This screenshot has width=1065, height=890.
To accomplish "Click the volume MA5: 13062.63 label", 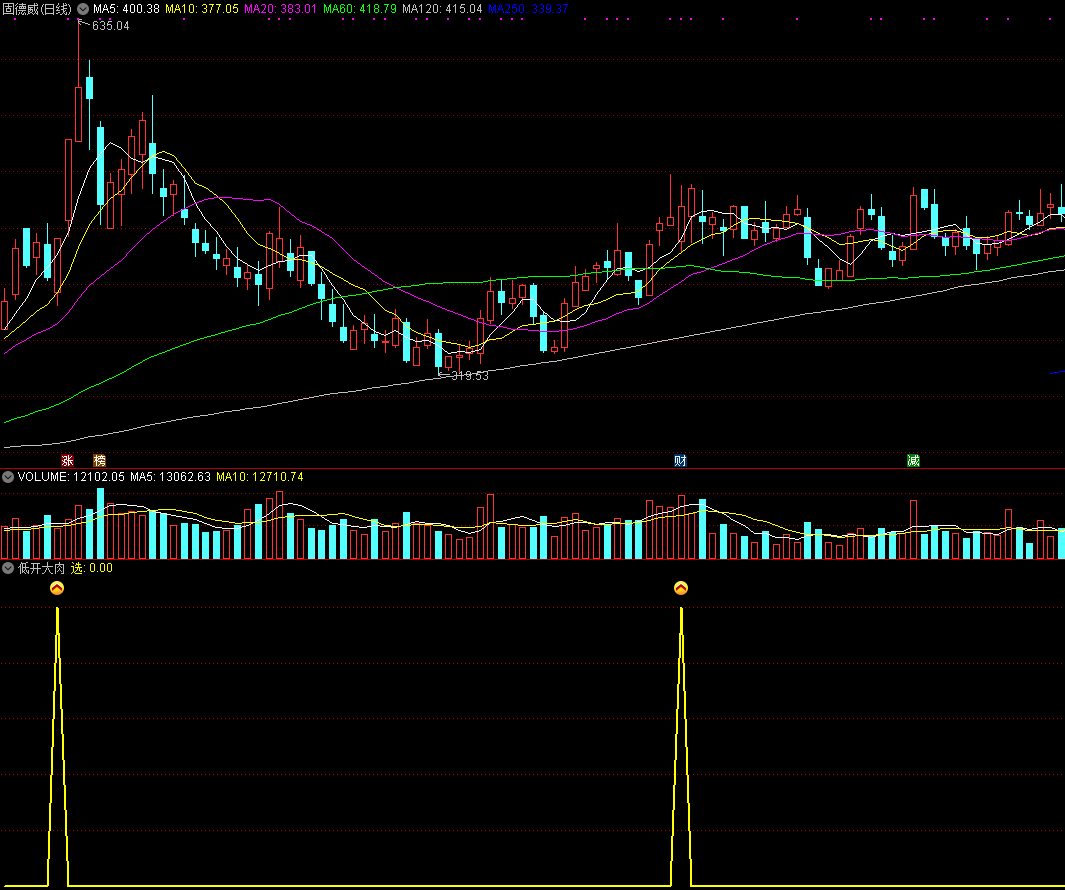I will coord(170,477).
